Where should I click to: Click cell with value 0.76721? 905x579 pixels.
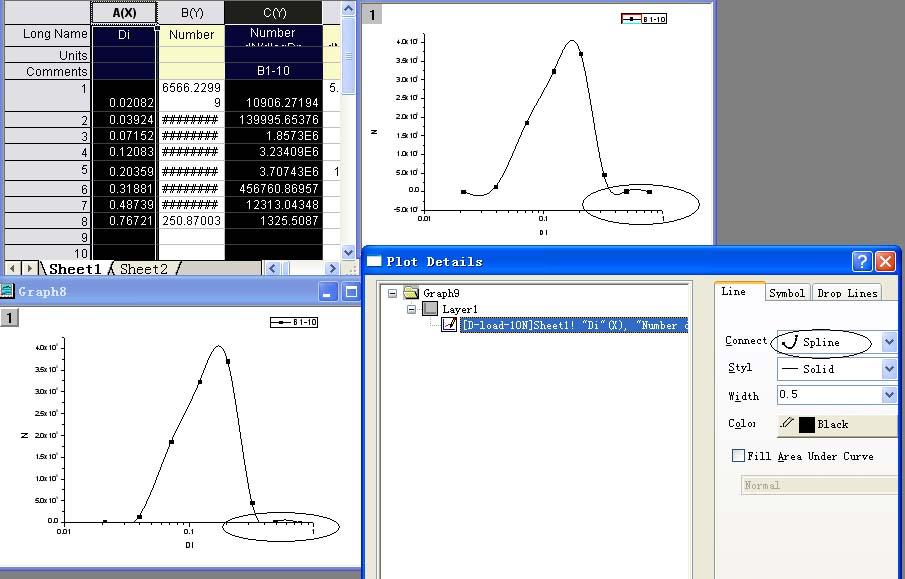click(124, 221)
